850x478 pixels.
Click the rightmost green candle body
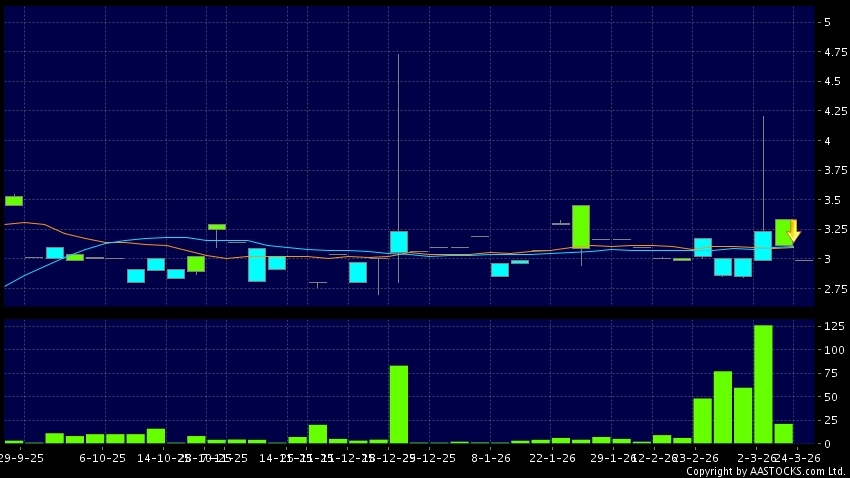point(783,232)
